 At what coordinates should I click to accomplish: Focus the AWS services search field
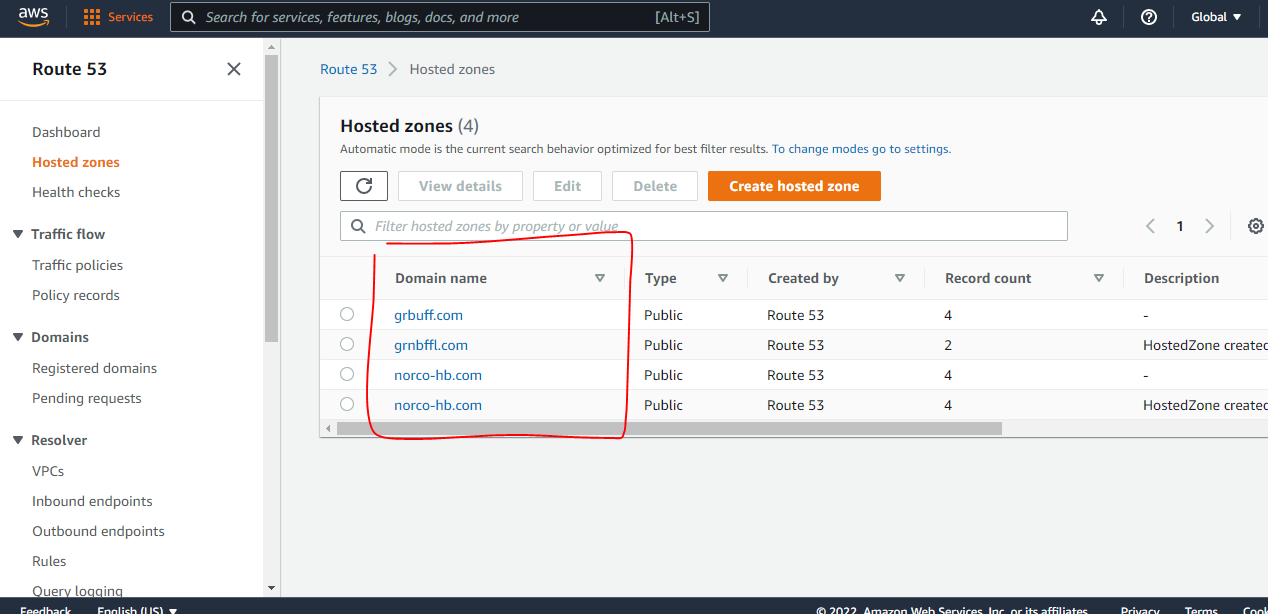[440, 17]
